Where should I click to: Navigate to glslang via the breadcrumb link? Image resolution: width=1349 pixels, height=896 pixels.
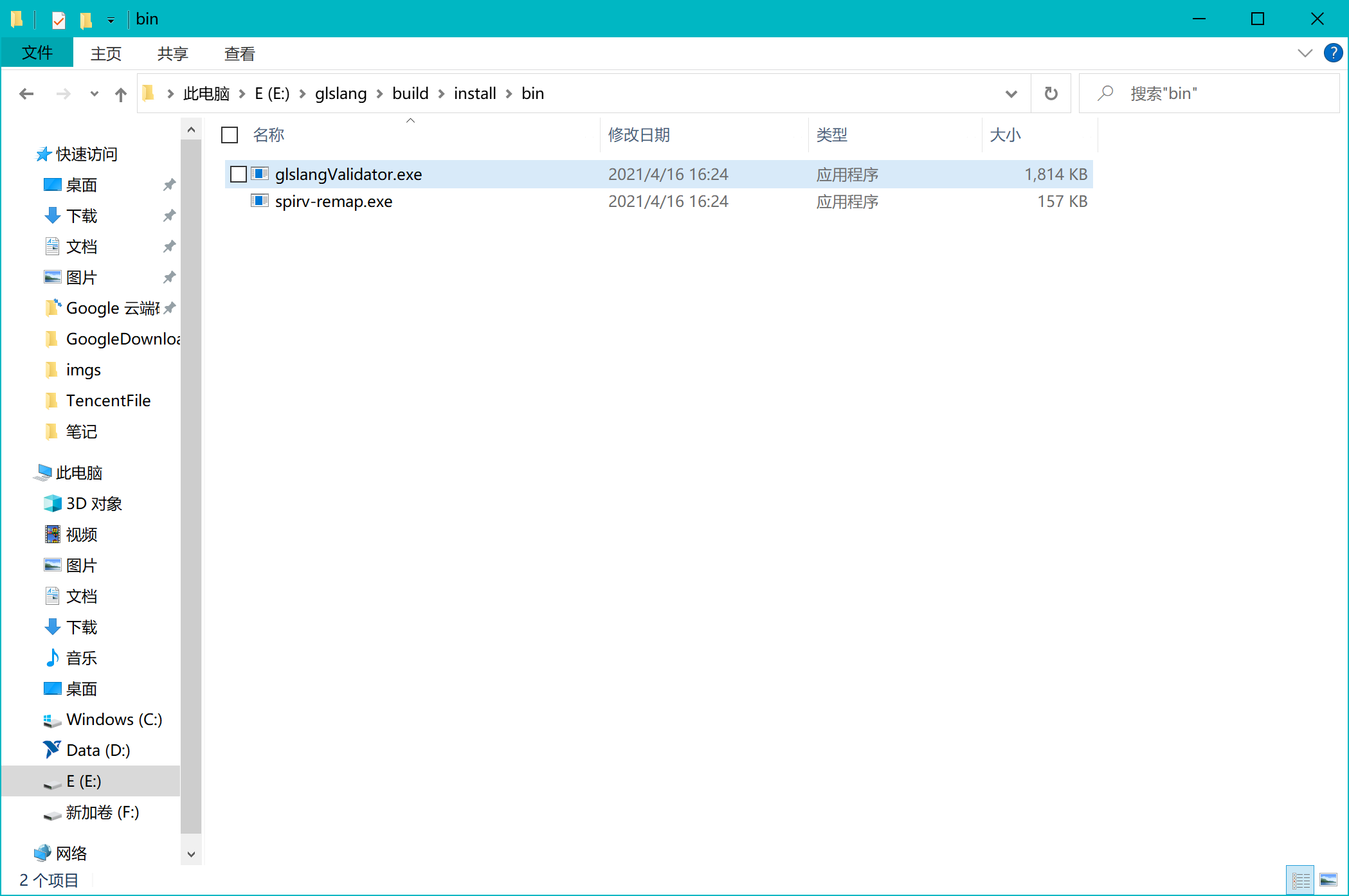[x=341, y=93]
